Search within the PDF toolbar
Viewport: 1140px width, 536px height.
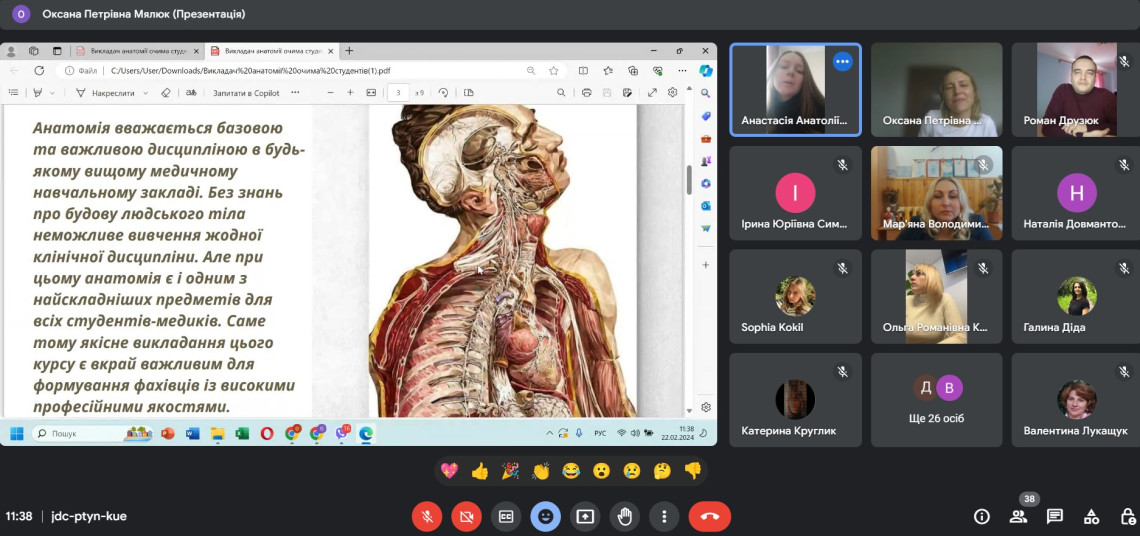561,92
